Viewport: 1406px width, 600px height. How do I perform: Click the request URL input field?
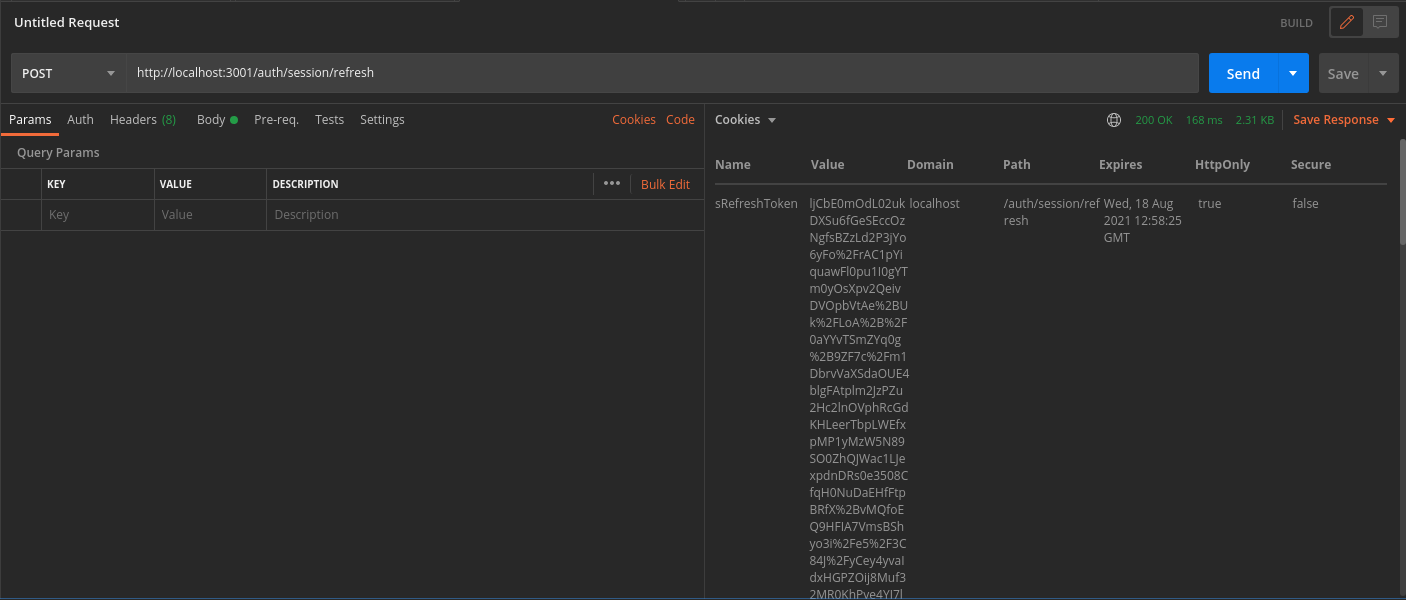click(600, 72)
